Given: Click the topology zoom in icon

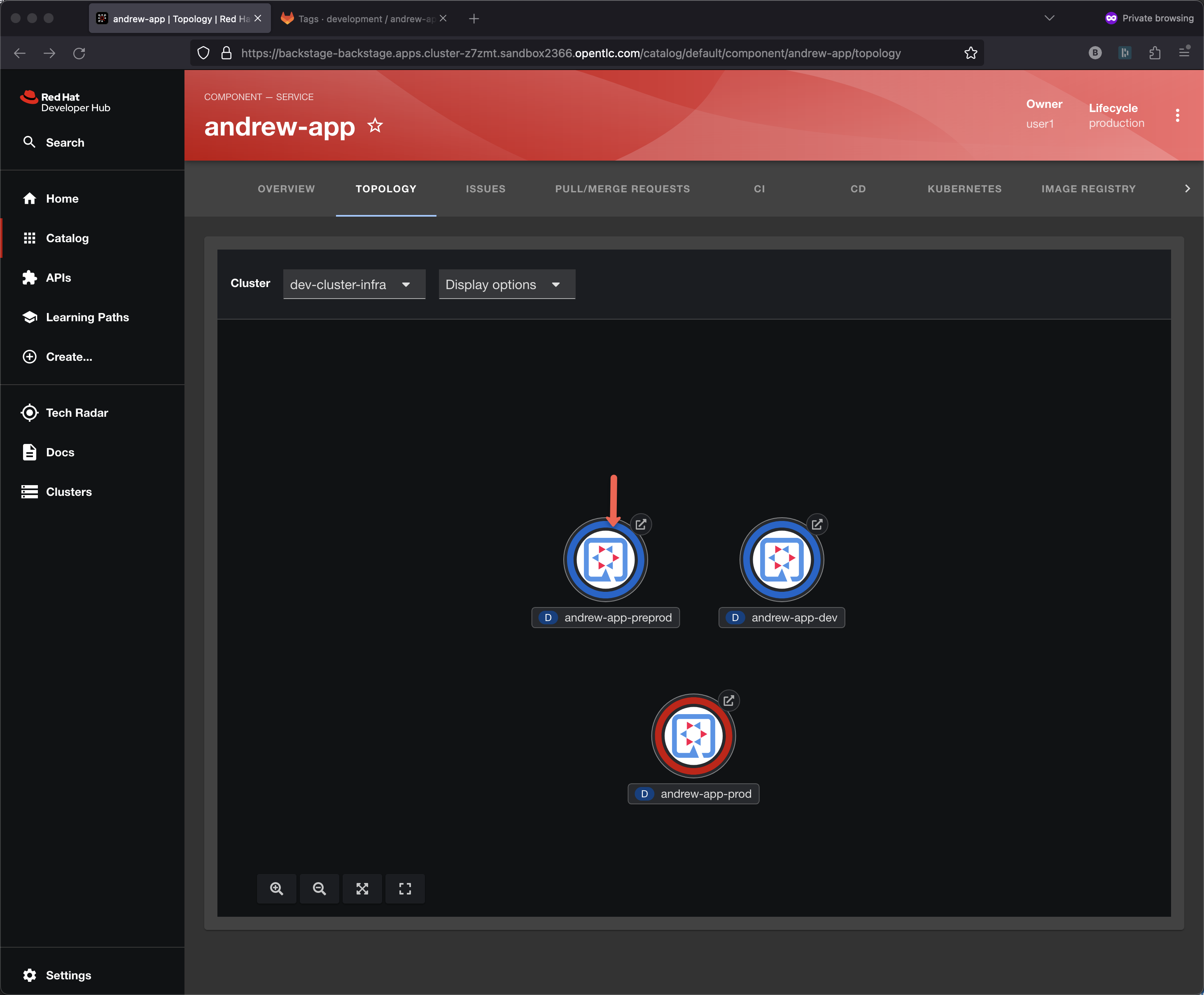Looking at the screenshot, I should click(x=276, y=888).
